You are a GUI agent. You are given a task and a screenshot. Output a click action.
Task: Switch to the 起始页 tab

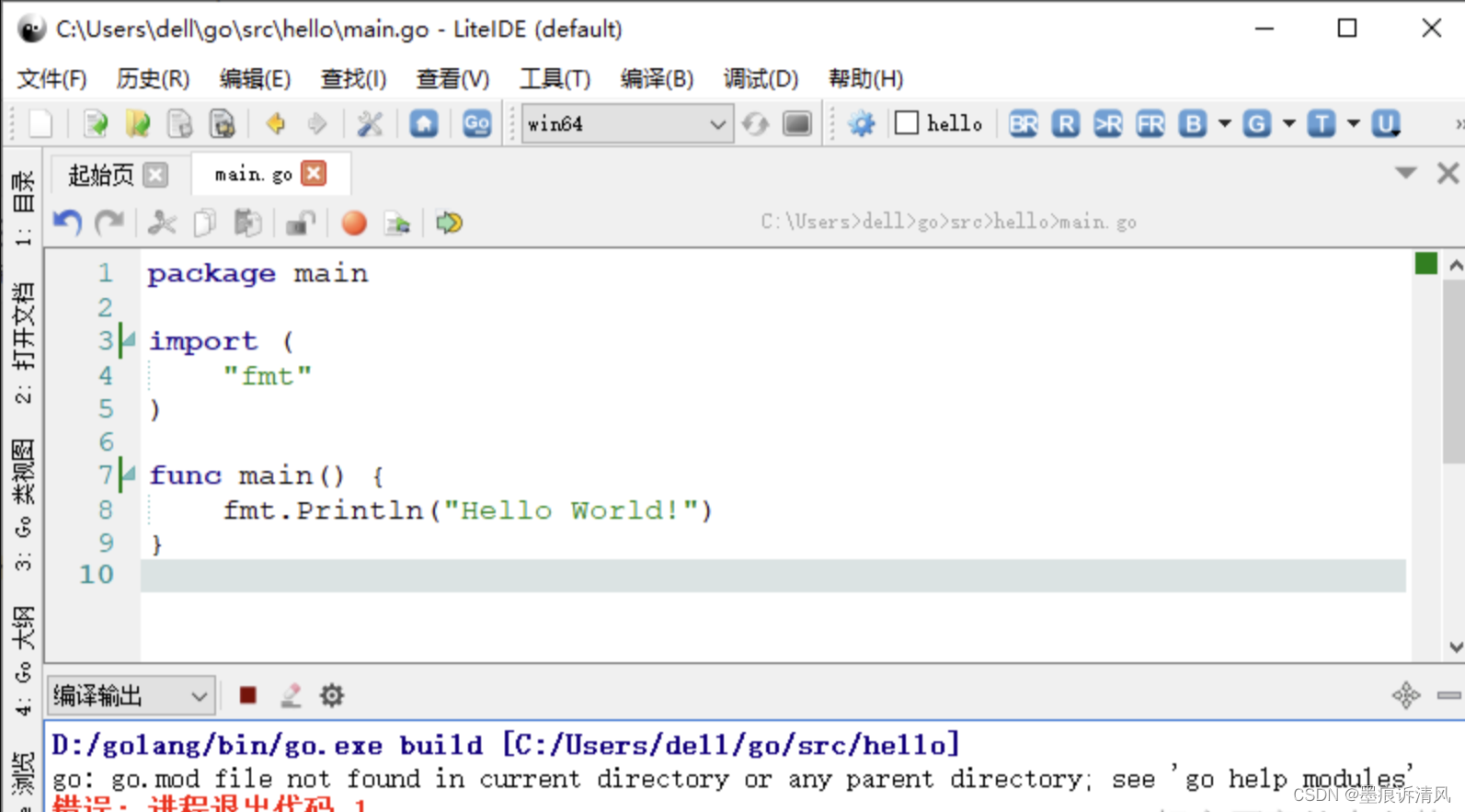coord(101,175)
